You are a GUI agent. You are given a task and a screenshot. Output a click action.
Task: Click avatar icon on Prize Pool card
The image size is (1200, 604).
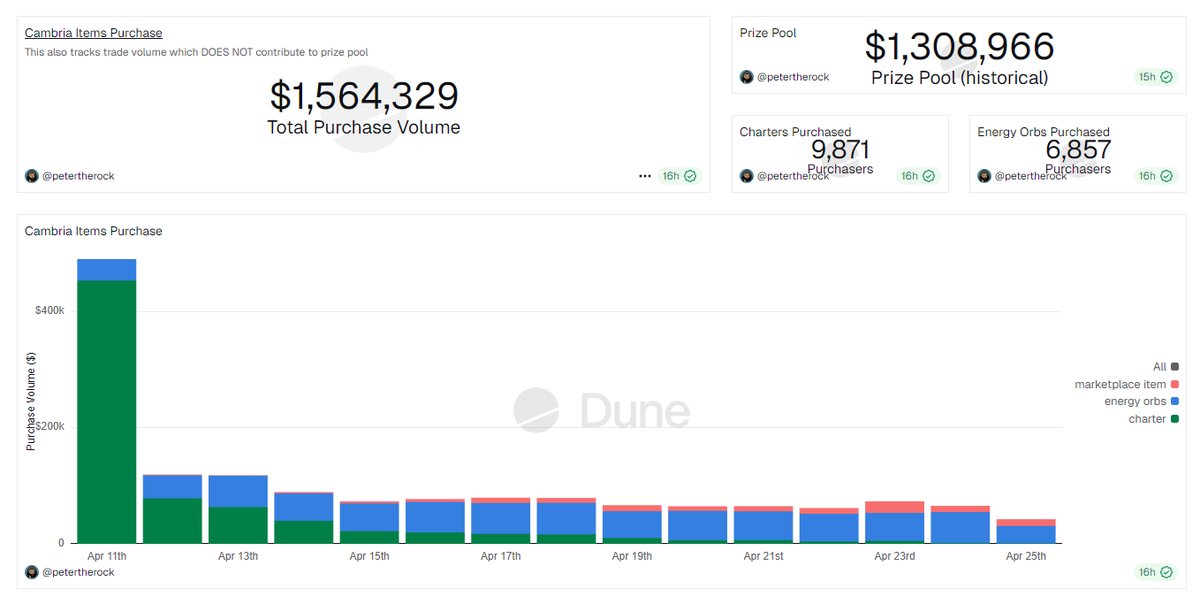tap(747, 77)
